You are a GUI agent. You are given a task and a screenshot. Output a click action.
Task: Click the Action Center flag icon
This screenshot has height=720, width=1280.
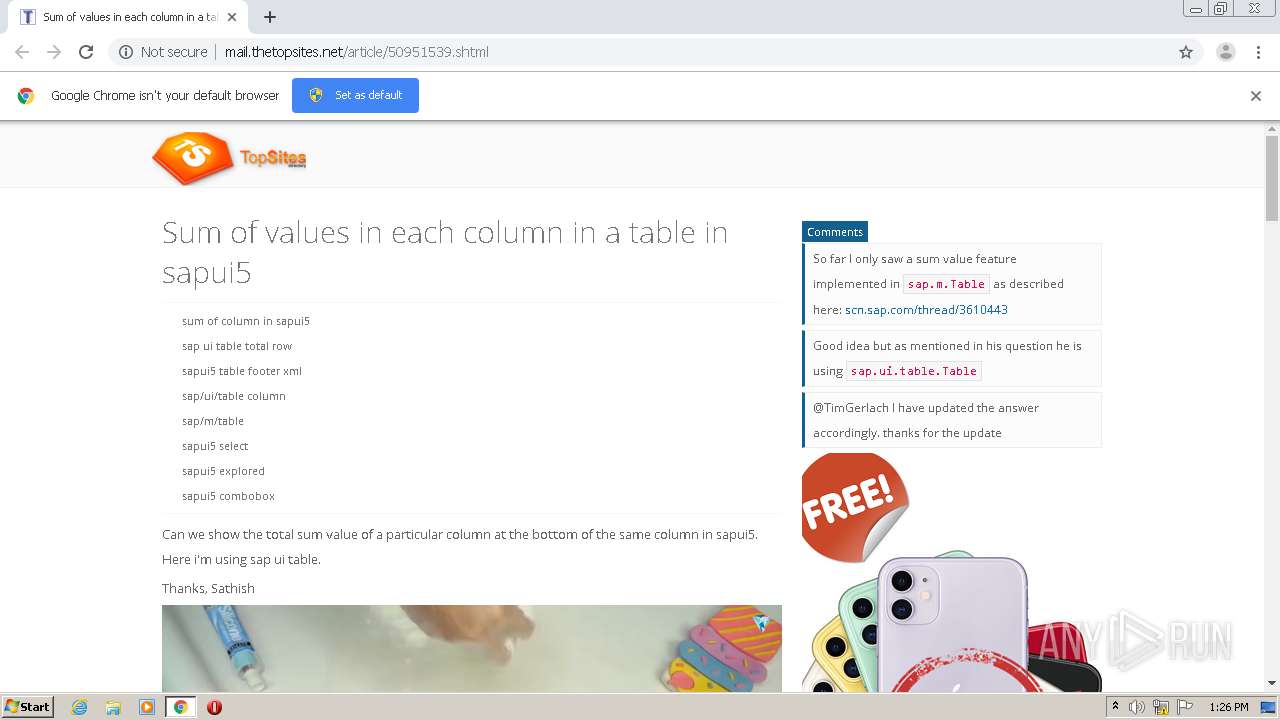[x=1185, y=707]
